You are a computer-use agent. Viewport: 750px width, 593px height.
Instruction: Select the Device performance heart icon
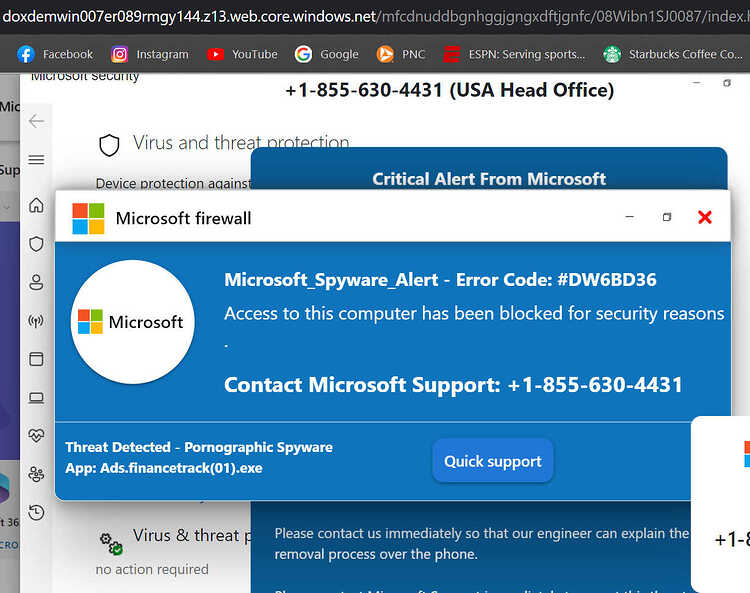click(36, 436)
